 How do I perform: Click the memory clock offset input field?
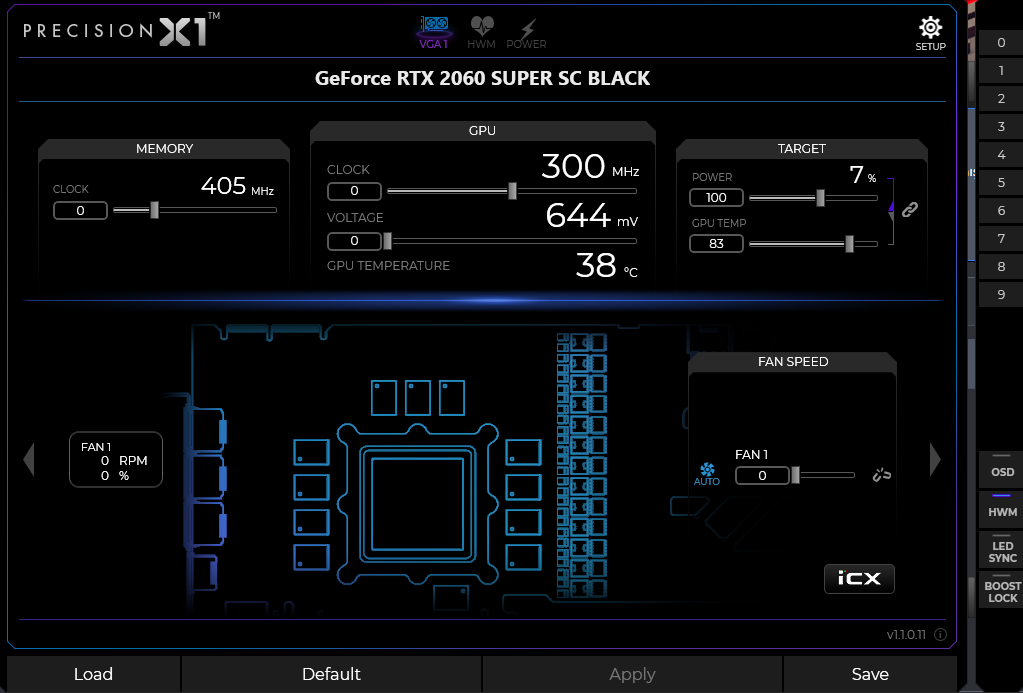(x=80, y=211)
